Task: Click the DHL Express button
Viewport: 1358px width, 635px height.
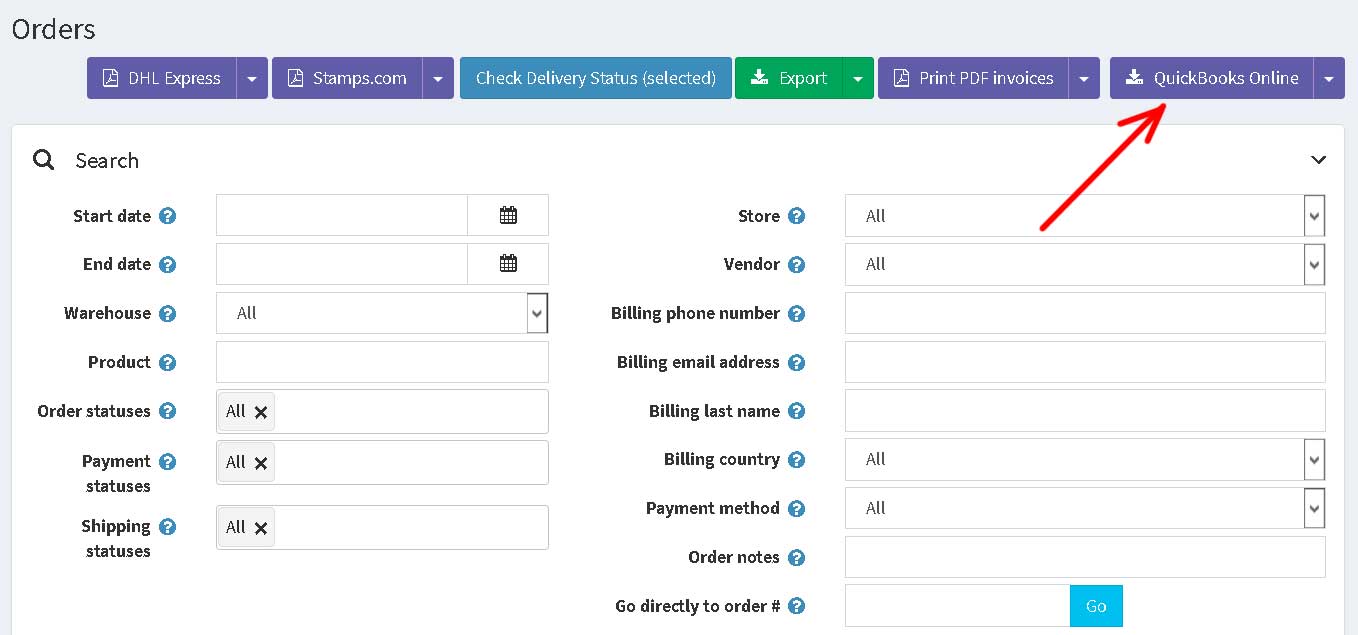Action: (x=162, y=78)
